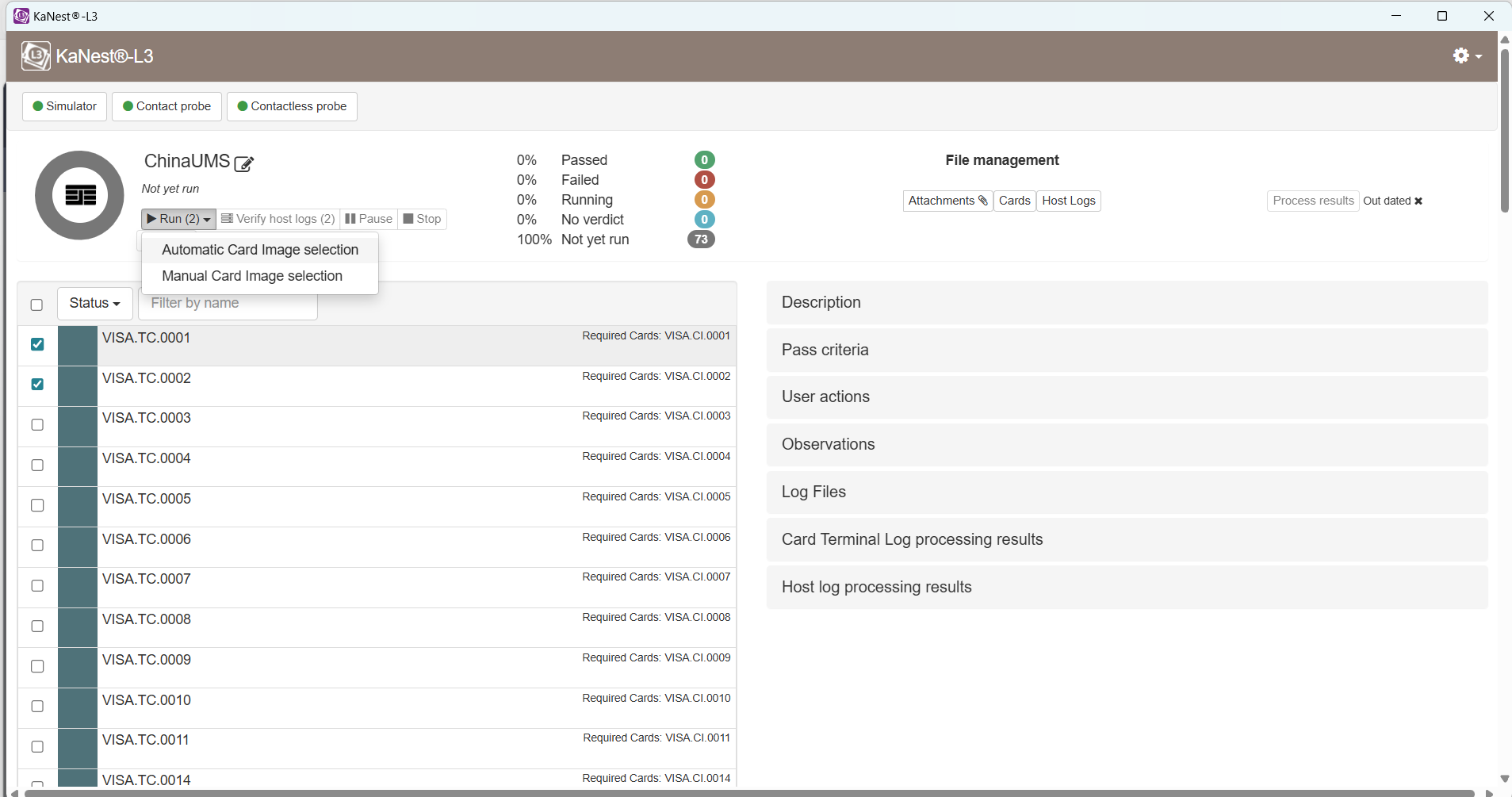Open the Host Logs file manager
The width and height of the screenshot is (1512, 797).
coord(1069,201)
